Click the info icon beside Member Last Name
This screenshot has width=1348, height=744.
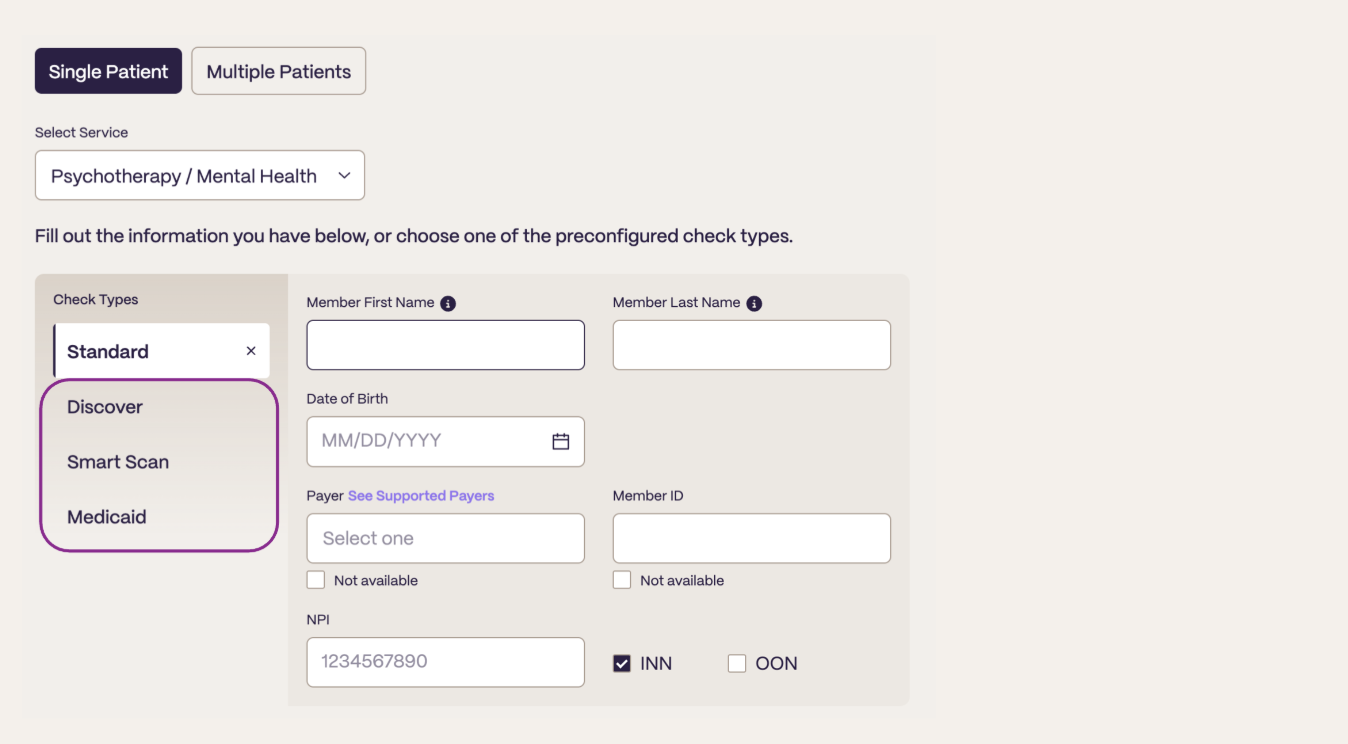754,303
